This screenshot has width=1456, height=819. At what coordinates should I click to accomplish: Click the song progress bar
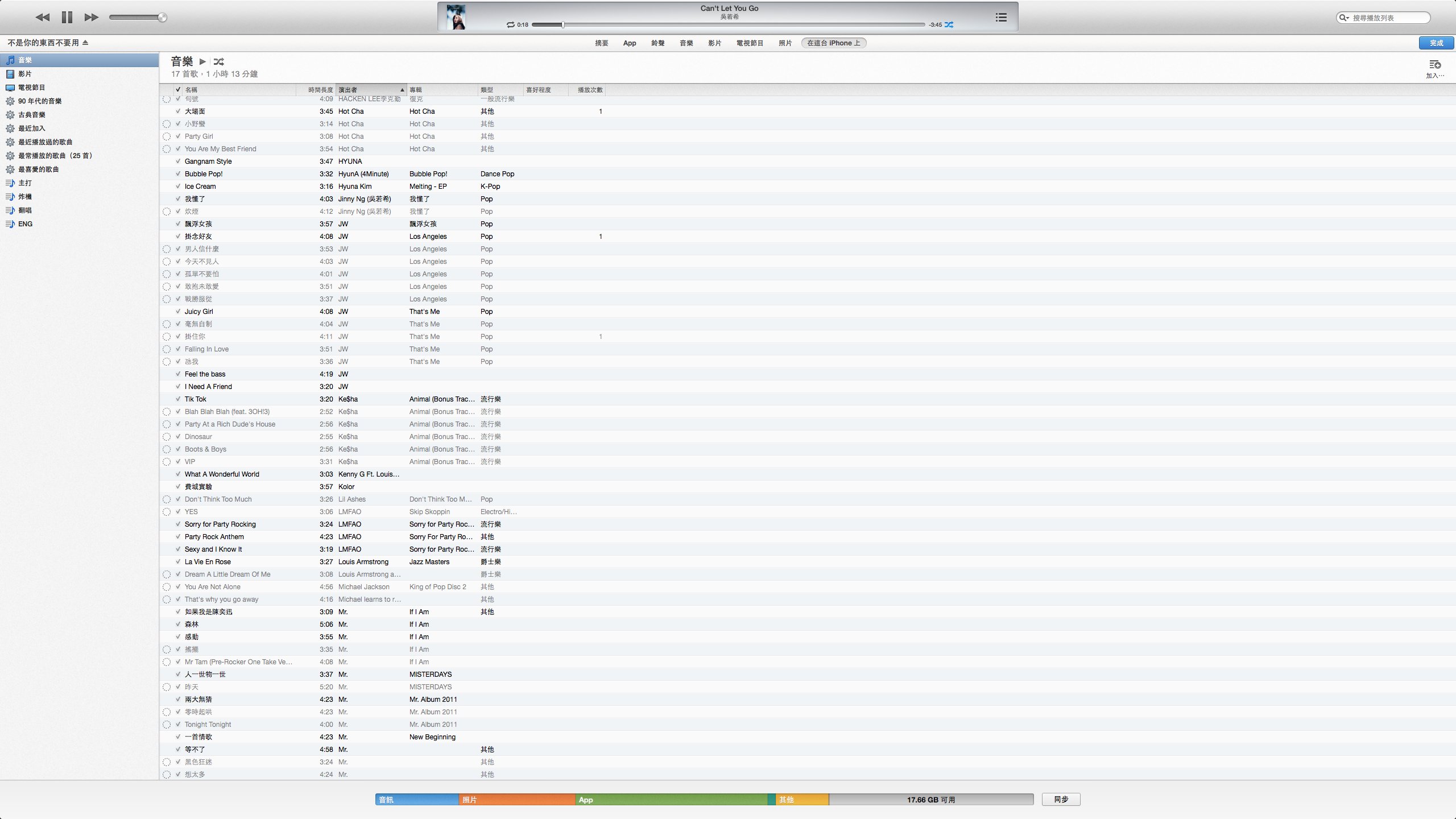728,25
